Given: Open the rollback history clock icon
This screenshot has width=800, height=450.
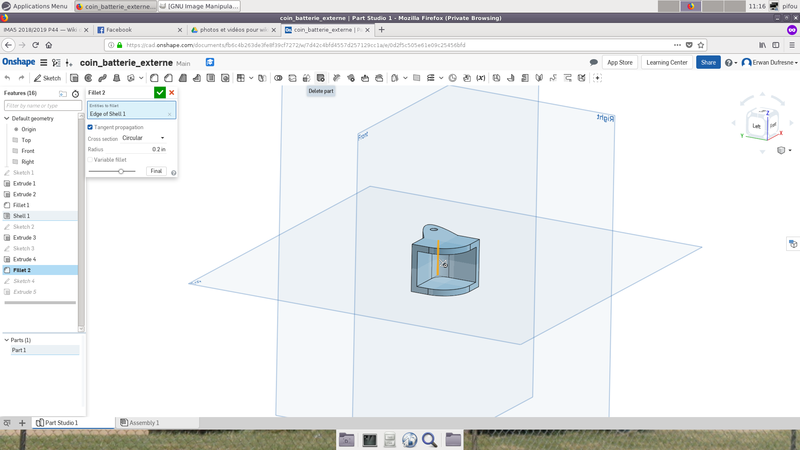Looking at the screenshot, I should click(x=76, y=93).
